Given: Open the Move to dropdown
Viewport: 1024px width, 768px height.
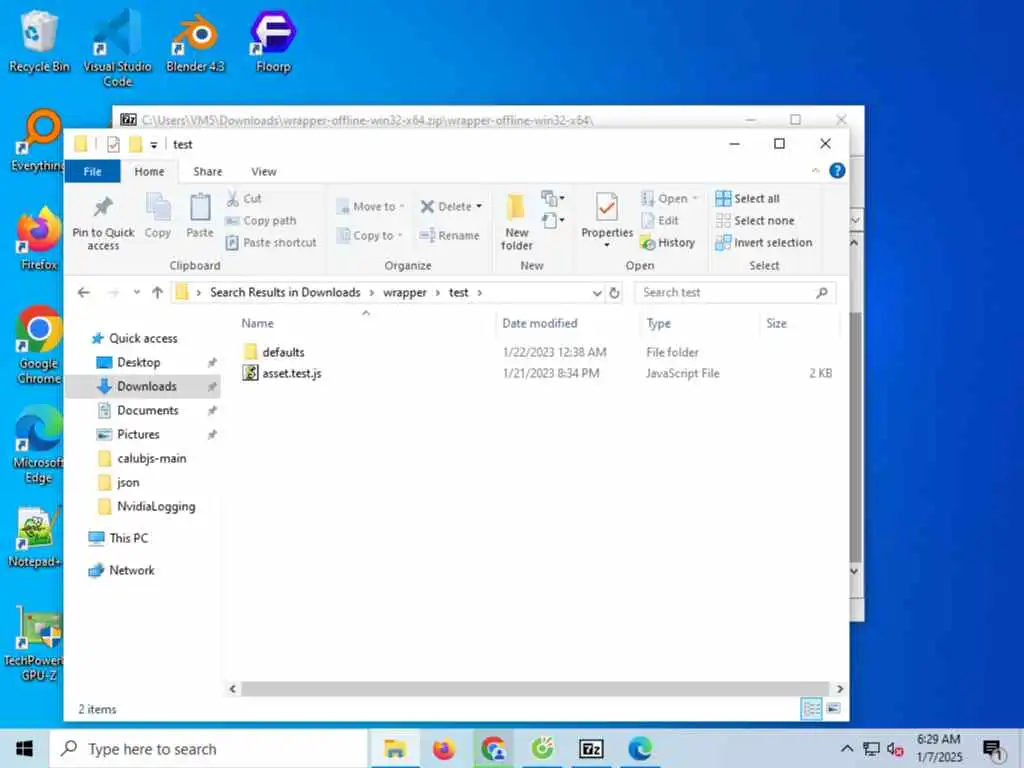Looking at the screenshot, I should pyautogui.click(x=370, y=206).
